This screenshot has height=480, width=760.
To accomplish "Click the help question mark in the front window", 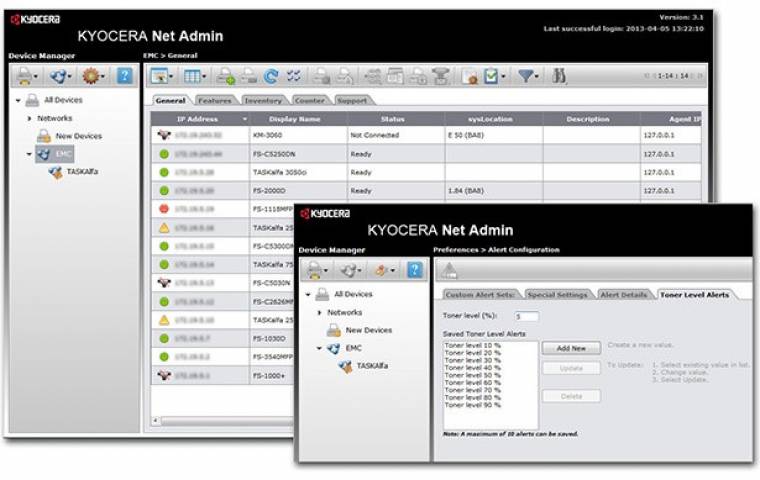I will point(414,270).
